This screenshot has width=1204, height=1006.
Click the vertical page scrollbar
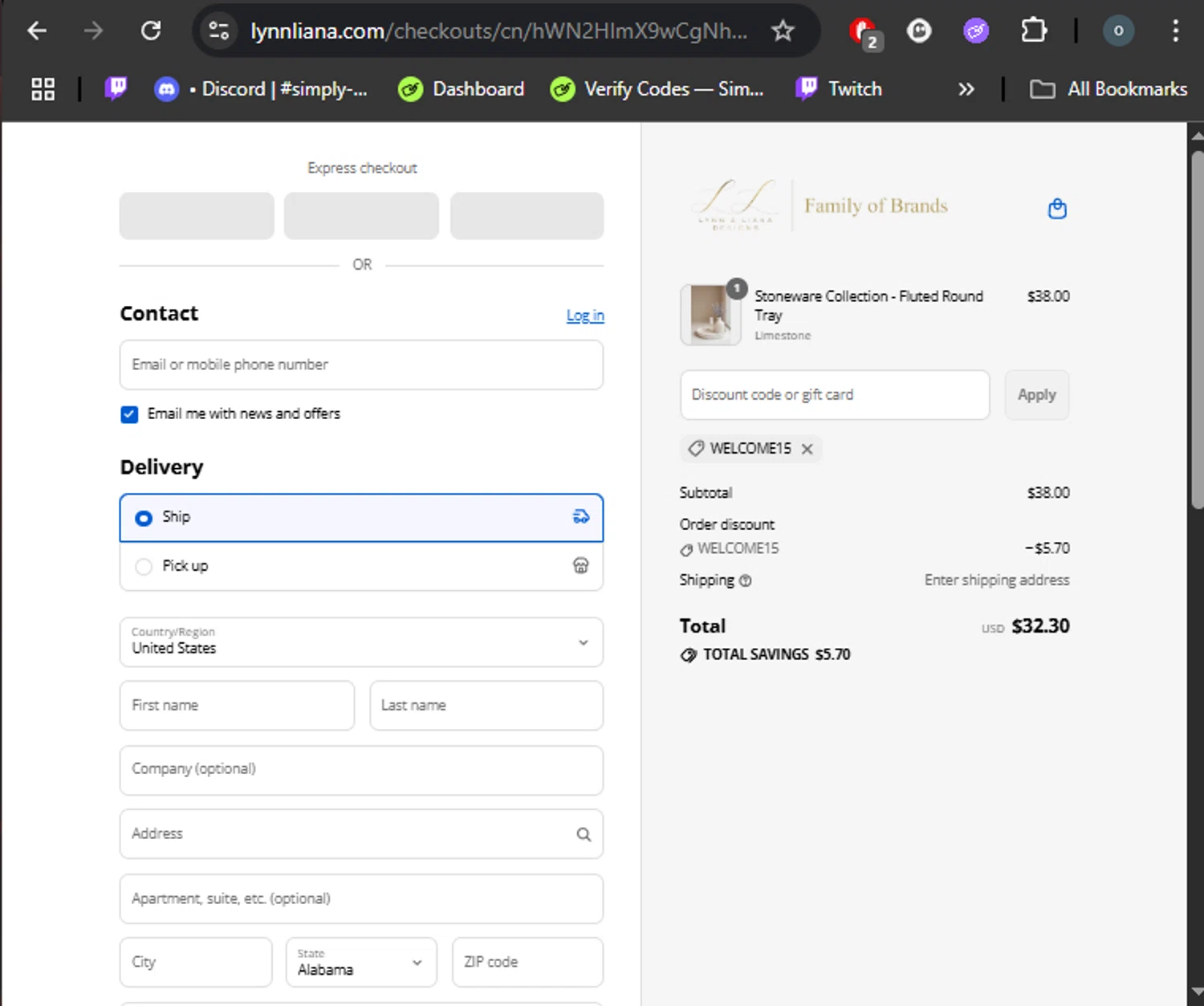point(1197,329)
